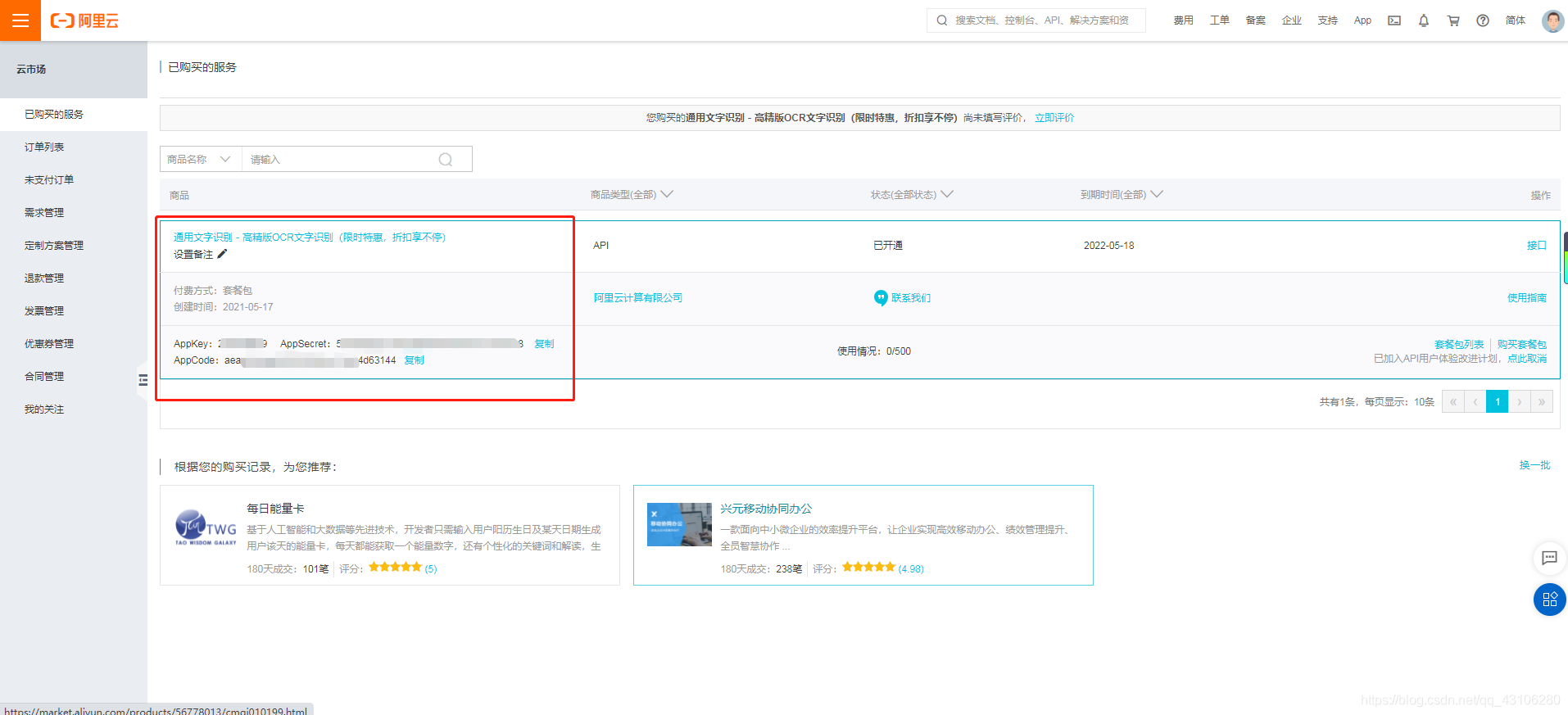The width and height of the screenshot is (1568, 715).
Task: Click the 购买套餐包 link
Action: (x=1522, y=345)
